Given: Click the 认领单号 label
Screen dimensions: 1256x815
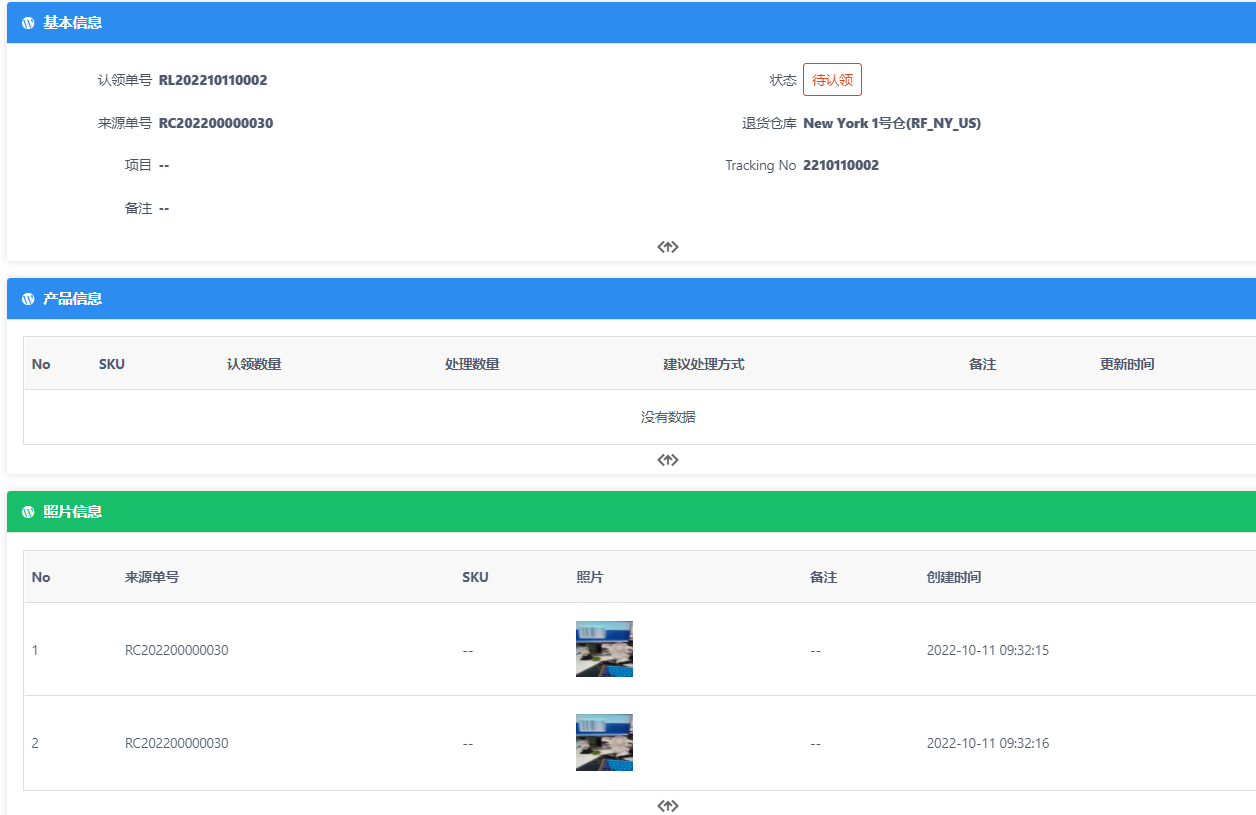Looking at the screenshot, I should (x=125, y=80).
